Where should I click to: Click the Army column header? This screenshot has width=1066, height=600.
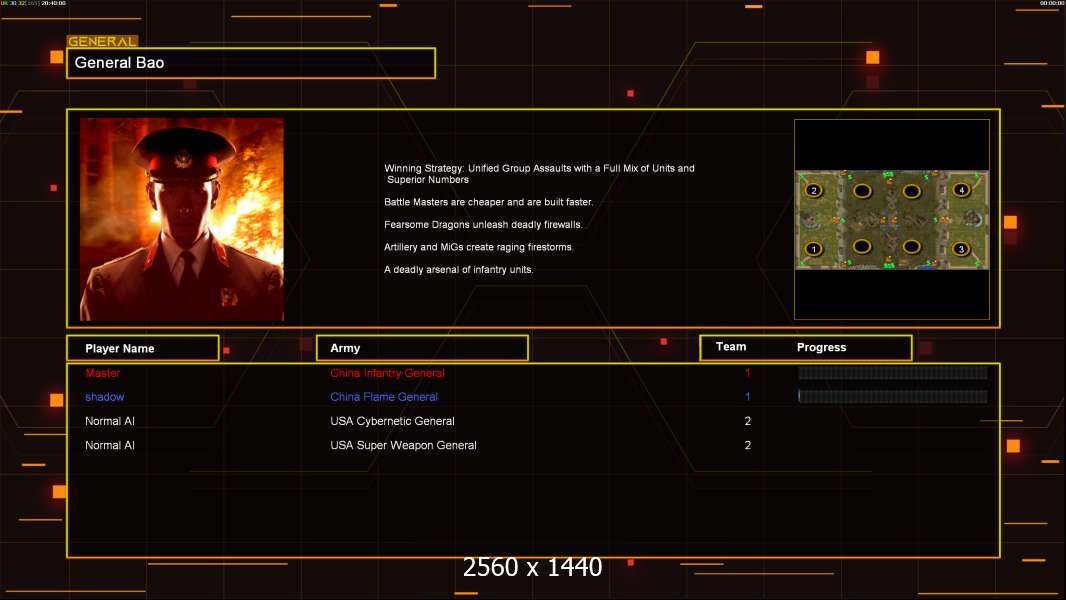(422, 348)
